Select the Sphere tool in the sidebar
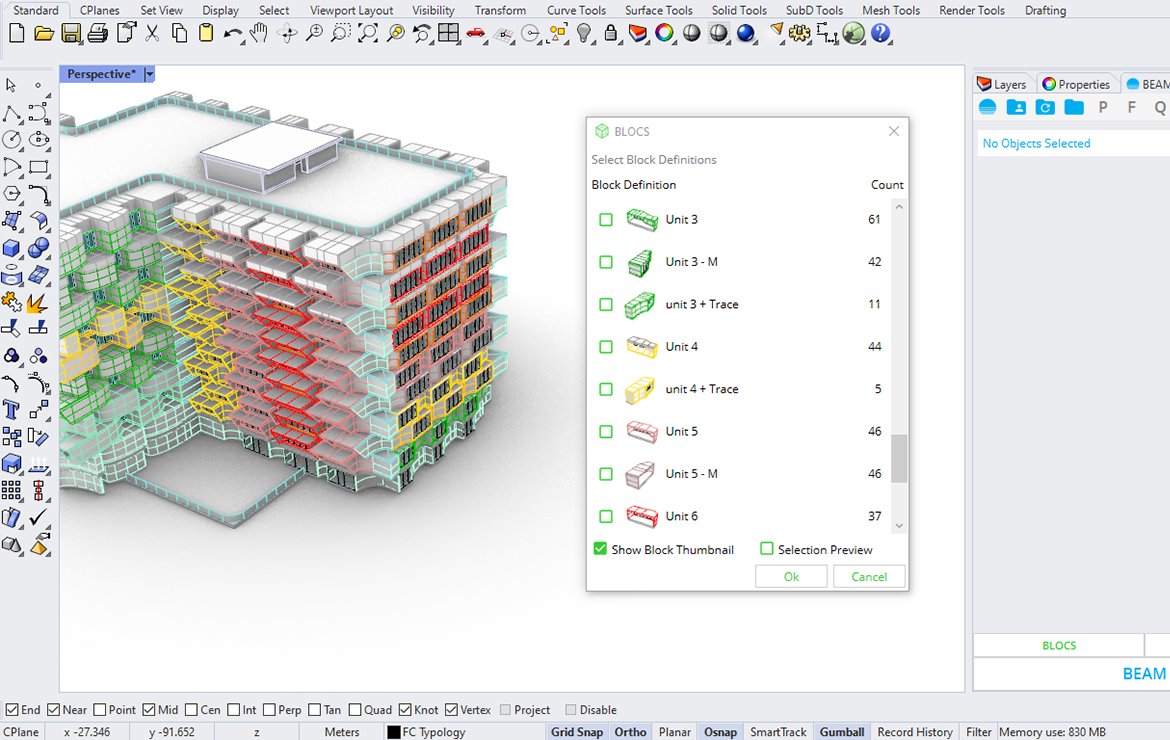The width and height of the screenshot is (1170, 740). [x=38, y=247]
